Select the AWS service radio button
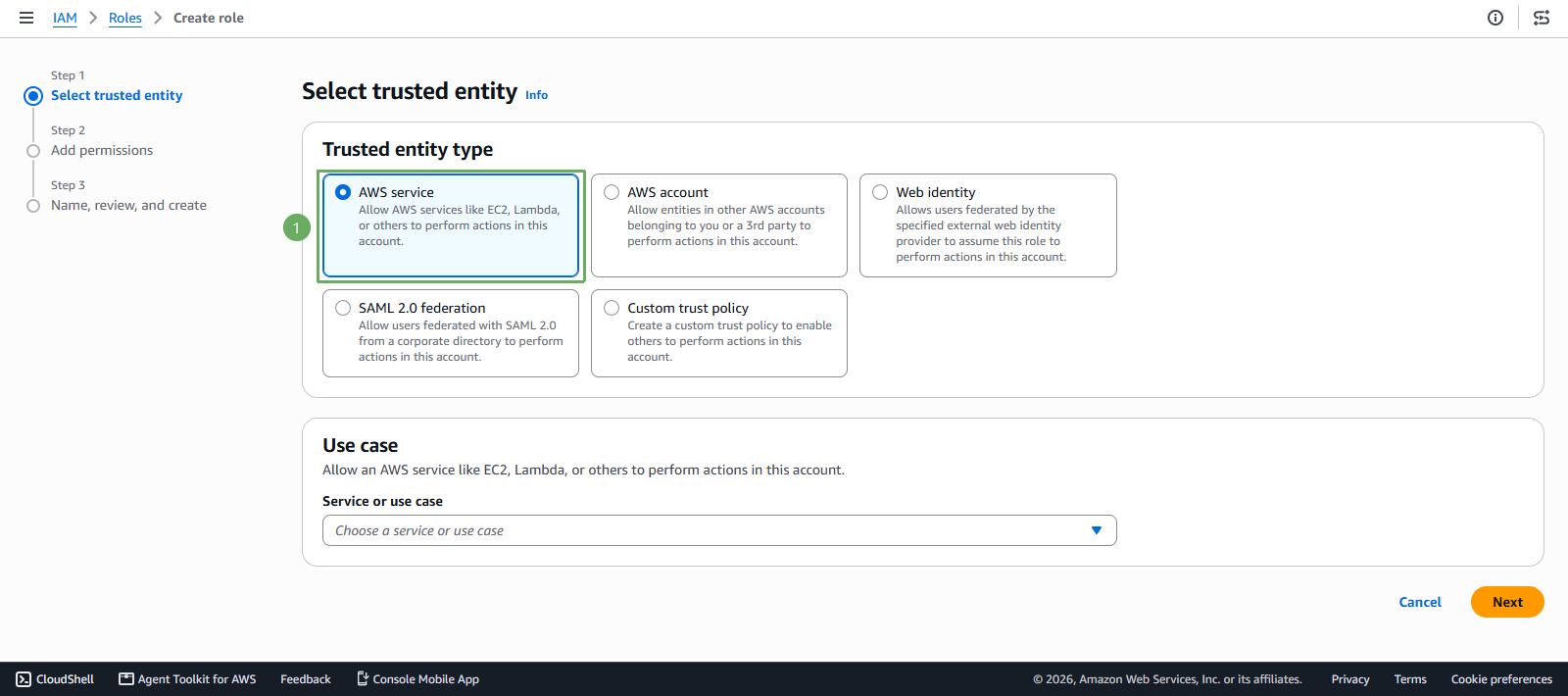The image size is (1568, 696). [343, 192]
